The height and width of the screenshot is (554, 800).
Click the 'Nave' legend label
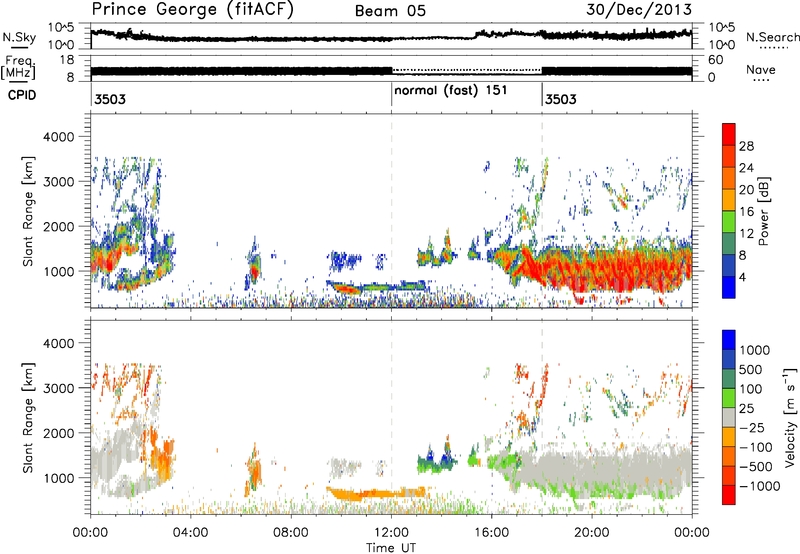pos(760,70)
